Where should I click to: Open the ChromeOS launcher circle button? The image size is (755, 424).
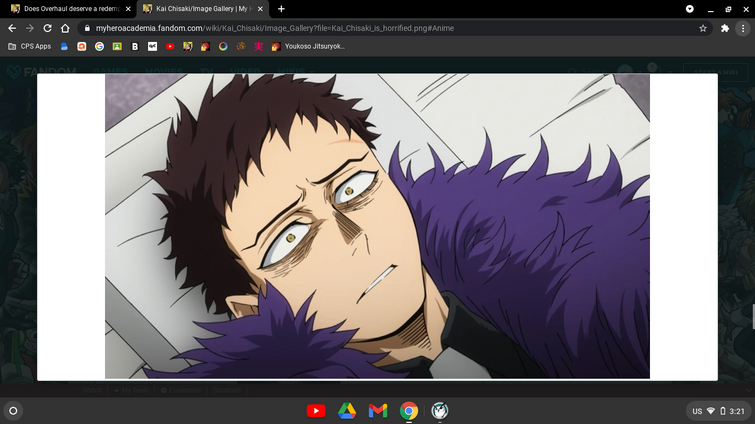pos(13,411)
